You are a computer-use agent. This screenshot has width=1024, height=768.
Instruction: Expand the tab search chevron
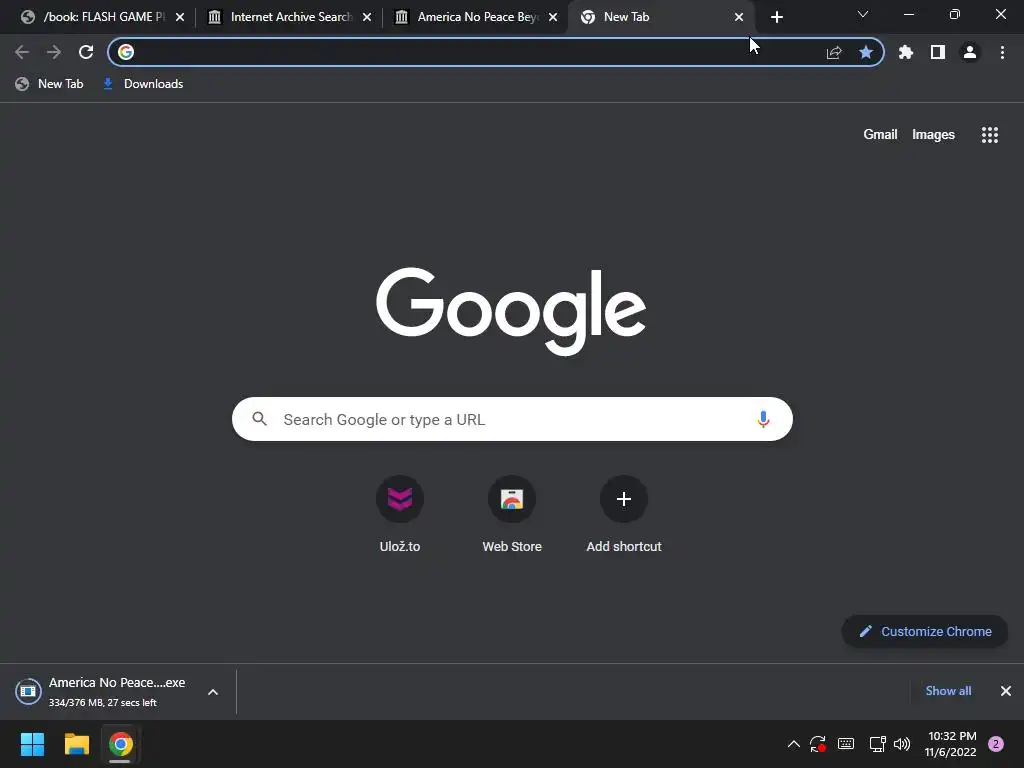pos(863,14)
